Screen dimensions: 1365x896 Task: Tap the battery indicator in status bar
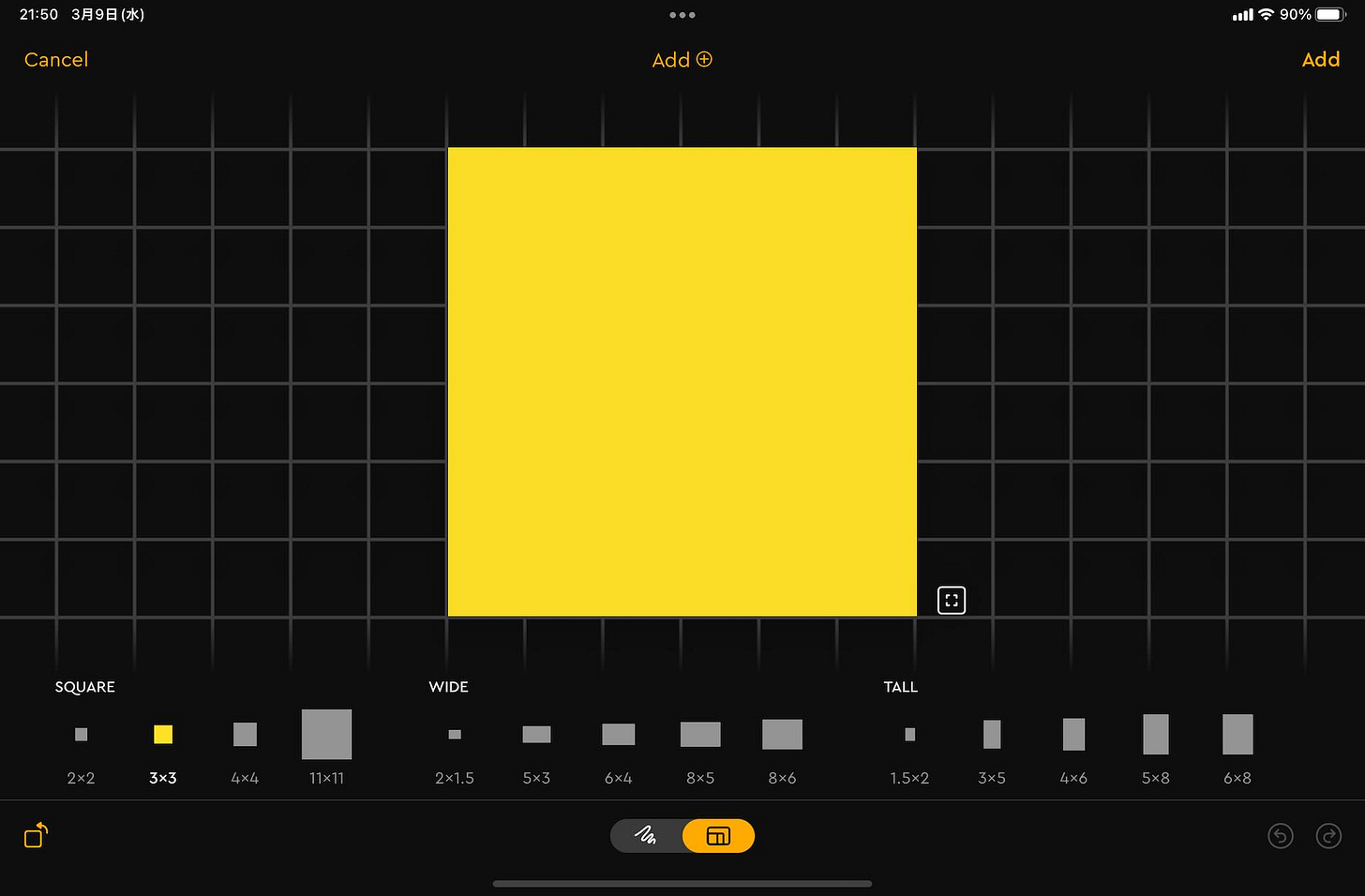pos(1332,15)
